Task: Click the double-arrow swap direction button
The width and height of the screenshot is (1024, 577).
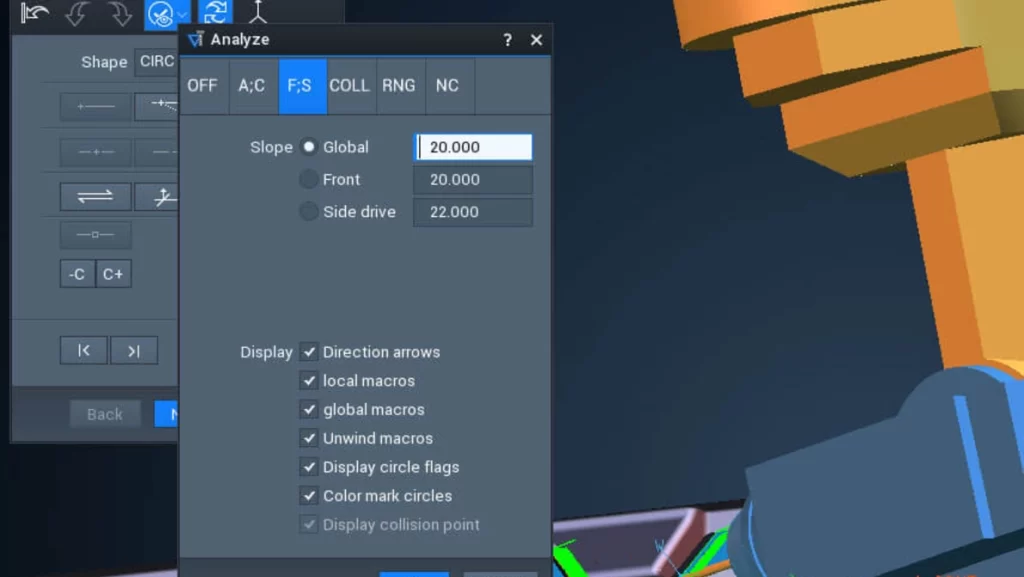Action: [95, 196]
